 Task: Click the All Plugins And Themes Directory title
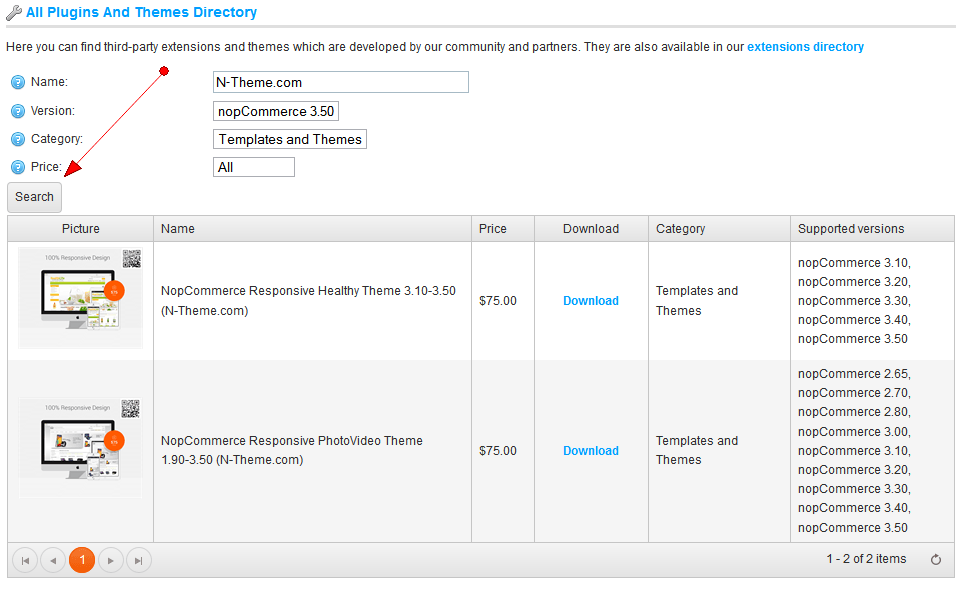141,12
